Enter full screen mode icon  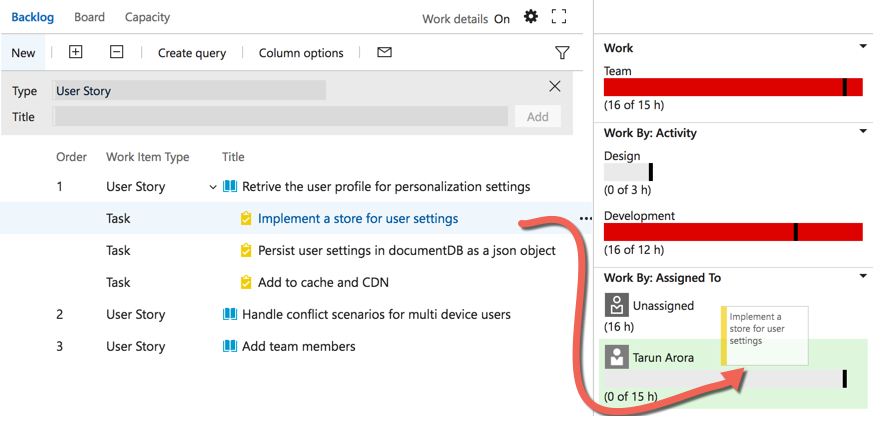tap(559, 17)
